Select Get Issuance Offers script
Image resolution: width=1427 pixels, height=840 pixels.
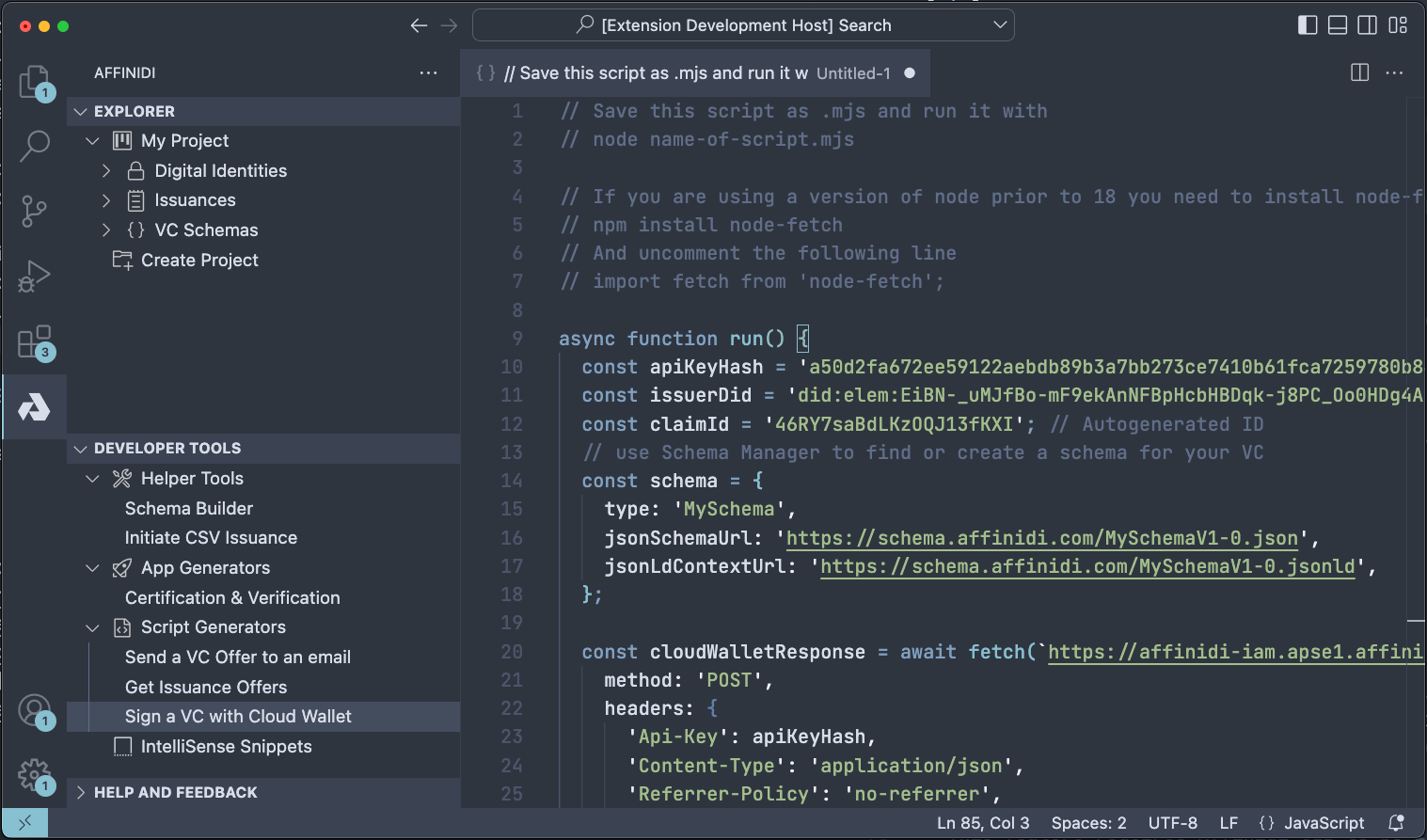point(206,688)
